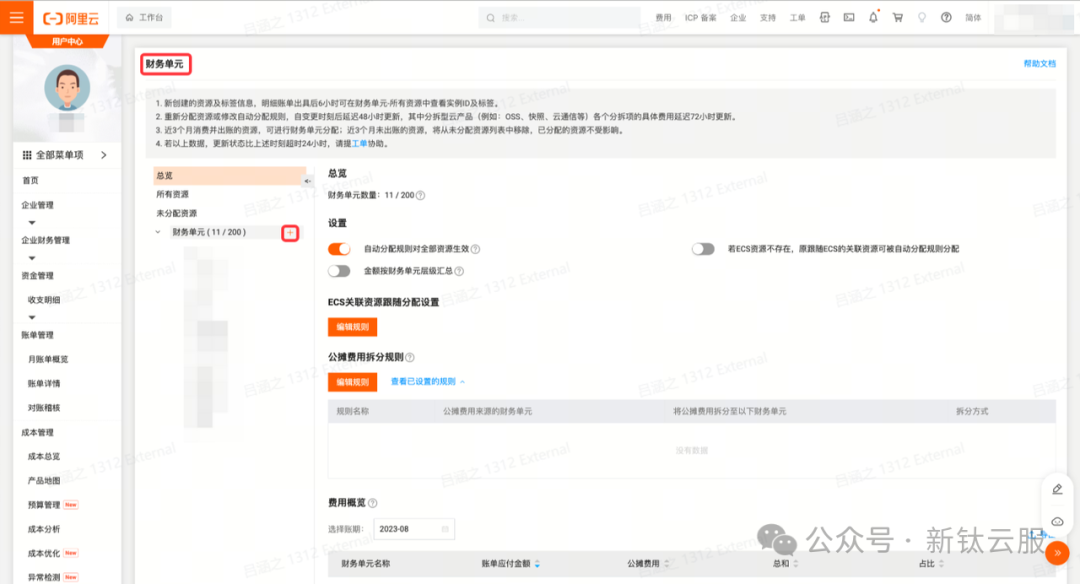This screenshot has width=1080, height=584.
Task: Collapse the arrow beneath 企业财务管理
Action: click(32, 258)
